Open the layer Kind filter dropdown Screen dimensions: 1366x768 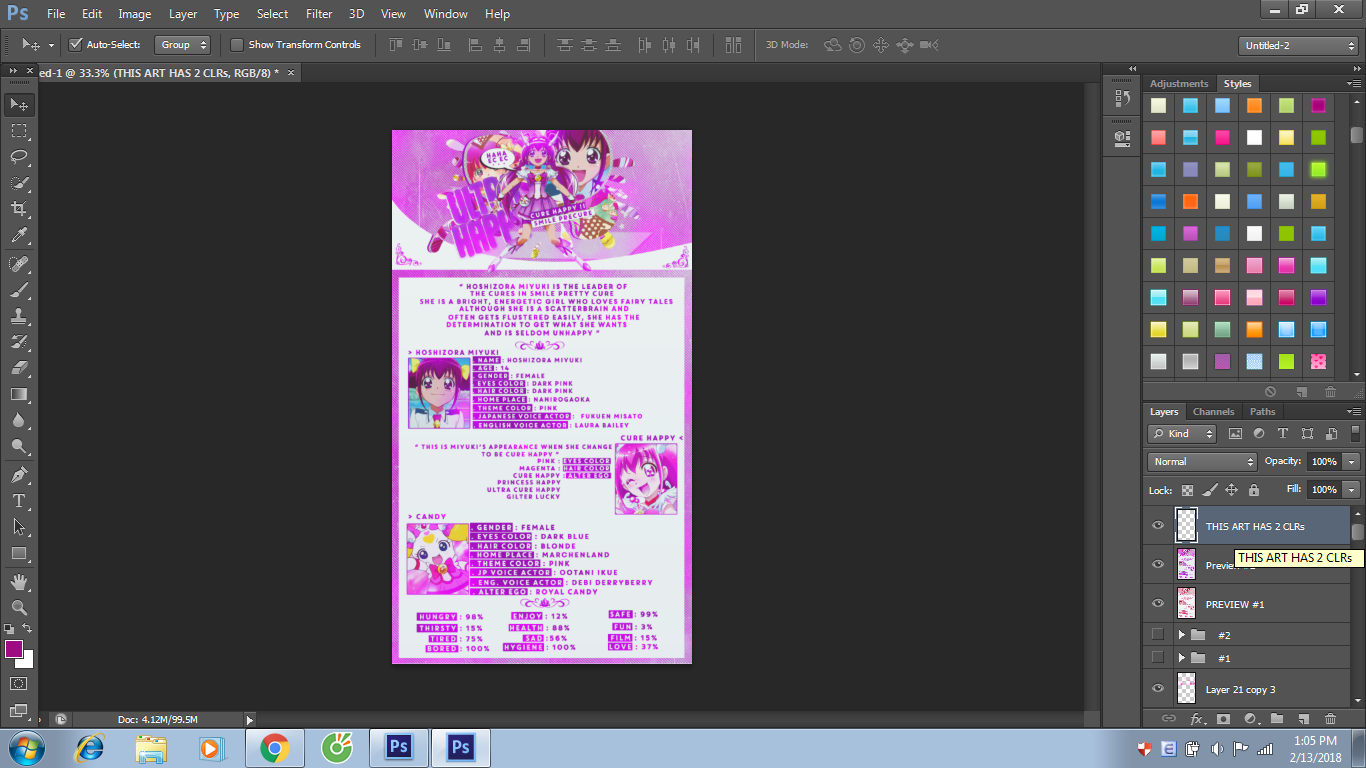pyautogui.click(x=1182, y=434)
